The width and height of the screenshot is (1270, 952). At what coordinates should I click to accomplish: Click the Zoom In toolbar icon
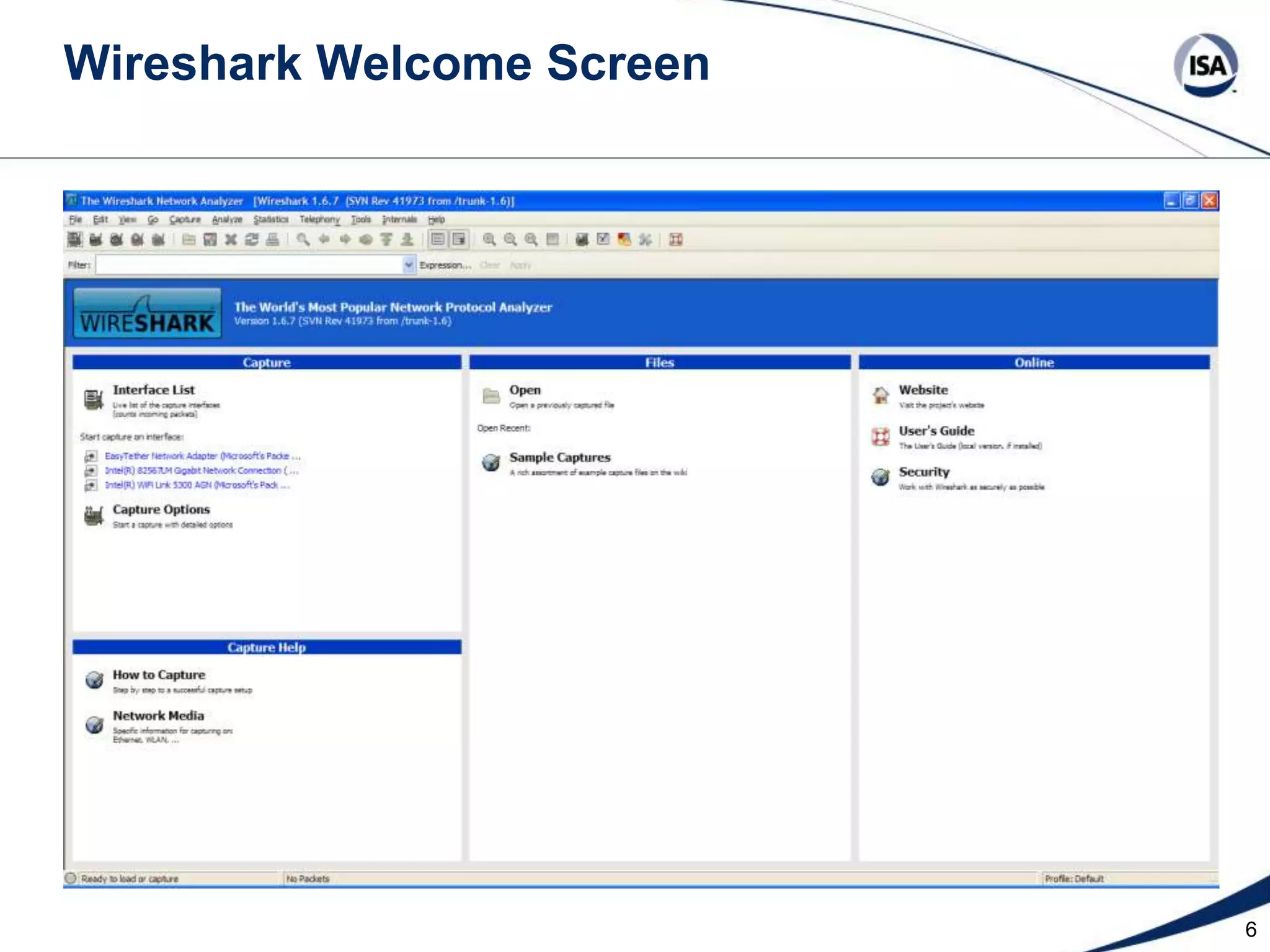click(x=489, y=239)
